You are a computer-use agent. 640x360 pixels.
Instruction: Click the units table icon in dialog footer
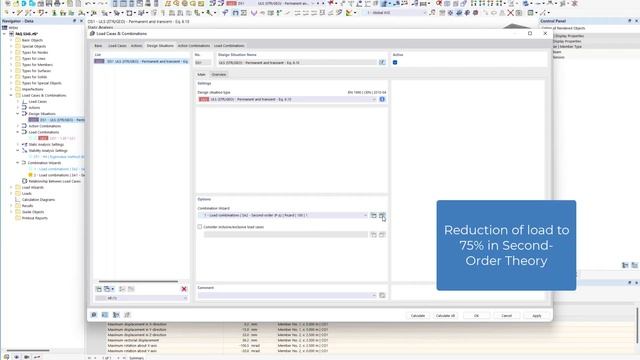coord(105,315)
